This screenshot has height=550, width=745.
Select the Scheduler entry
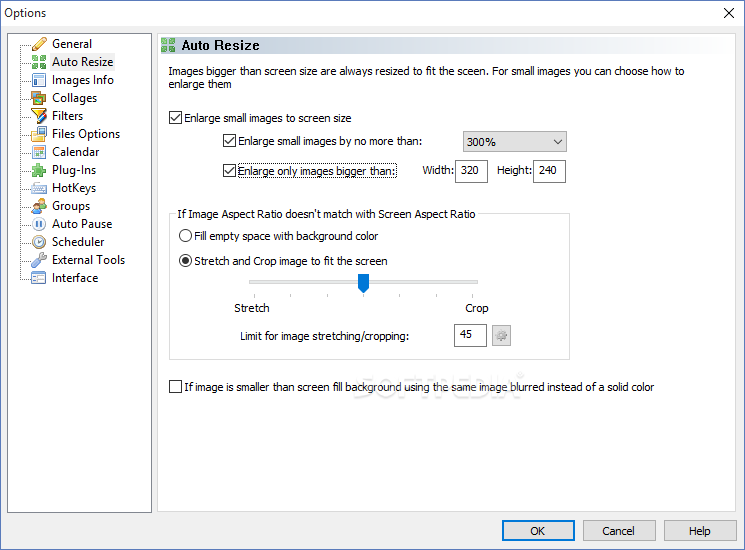click(x=78, y=242)
